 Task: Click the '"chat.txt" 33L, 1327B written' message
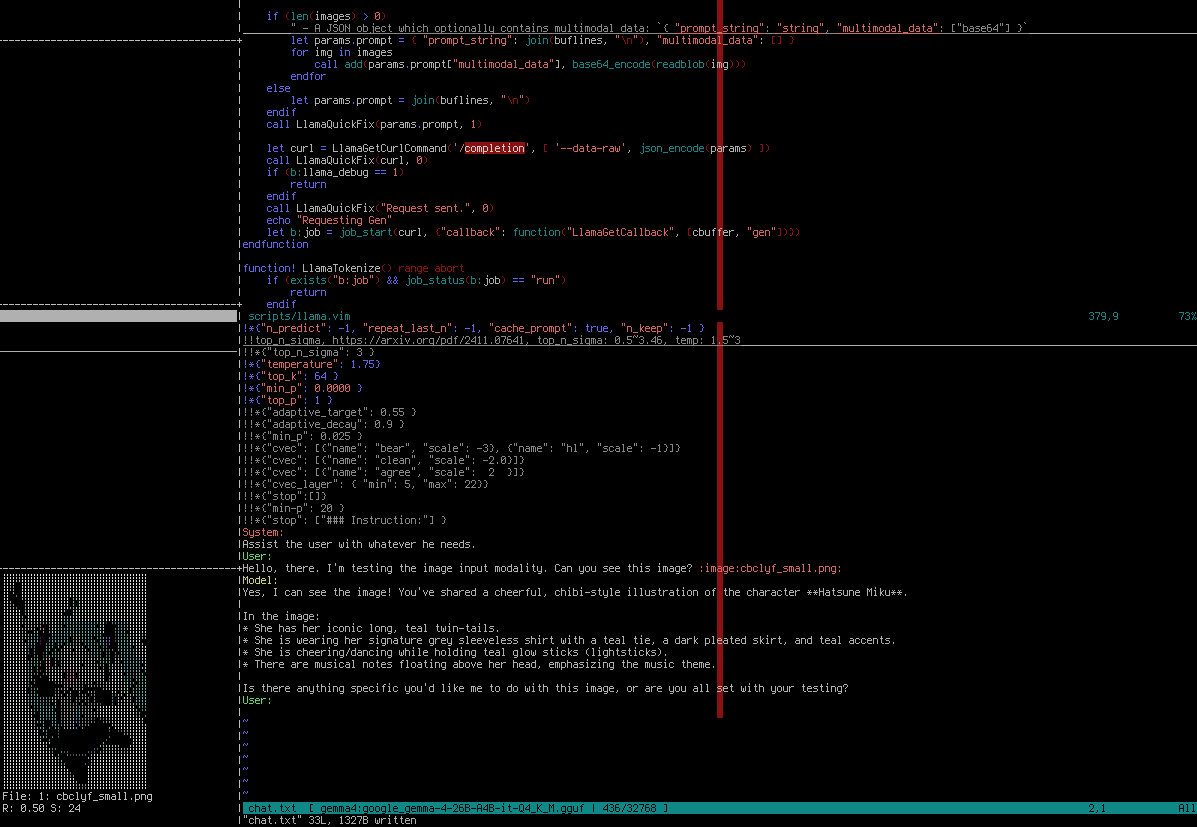pyautogui.click(x=329, y=820)
